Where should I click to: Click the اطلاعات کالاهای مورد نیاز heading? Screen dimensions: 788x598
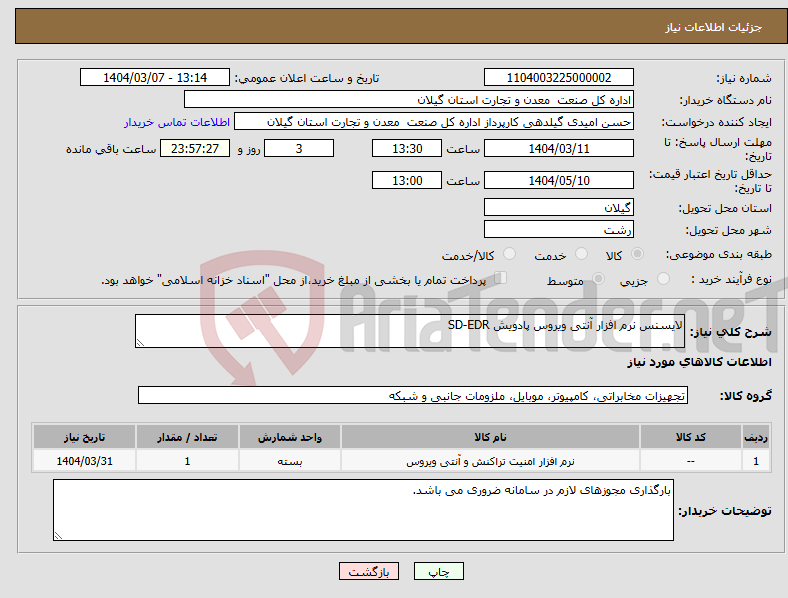point(699,362)
